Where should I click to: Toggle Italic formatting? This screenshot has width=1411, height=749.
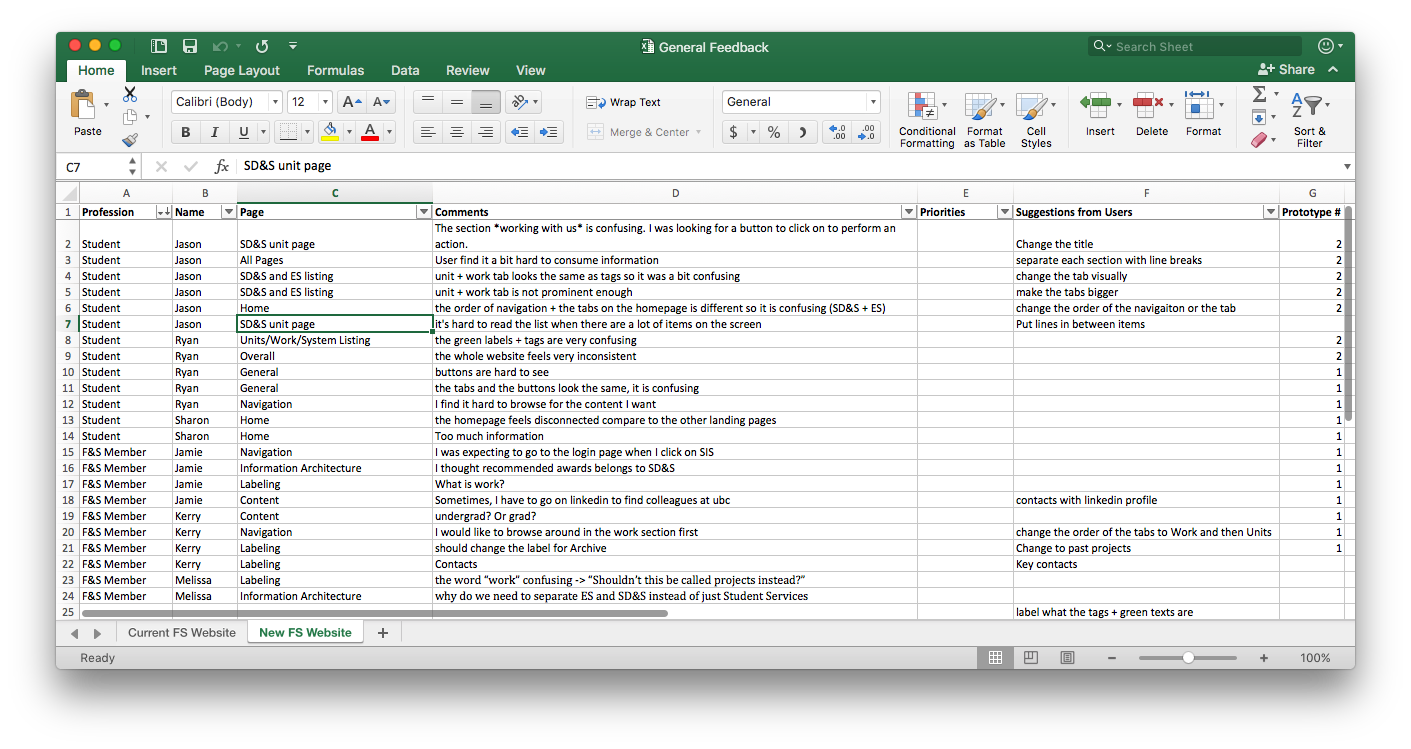point(214,132)
